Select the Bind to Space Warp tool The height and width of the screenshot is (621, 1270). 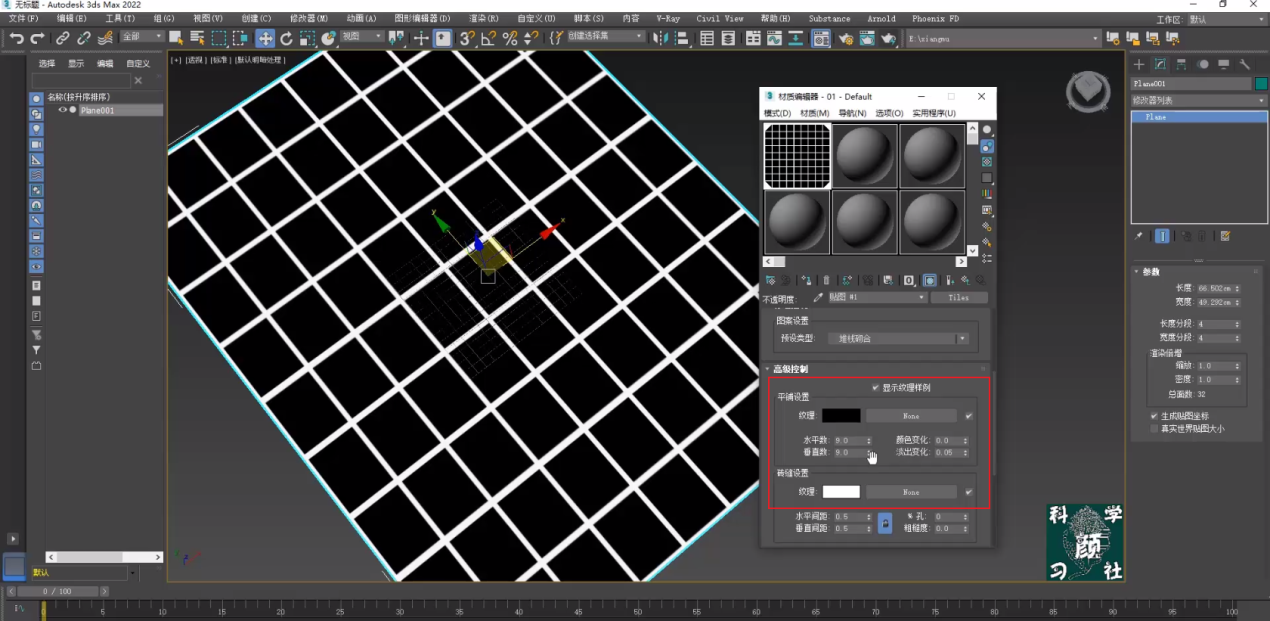[x=105, y=38]
